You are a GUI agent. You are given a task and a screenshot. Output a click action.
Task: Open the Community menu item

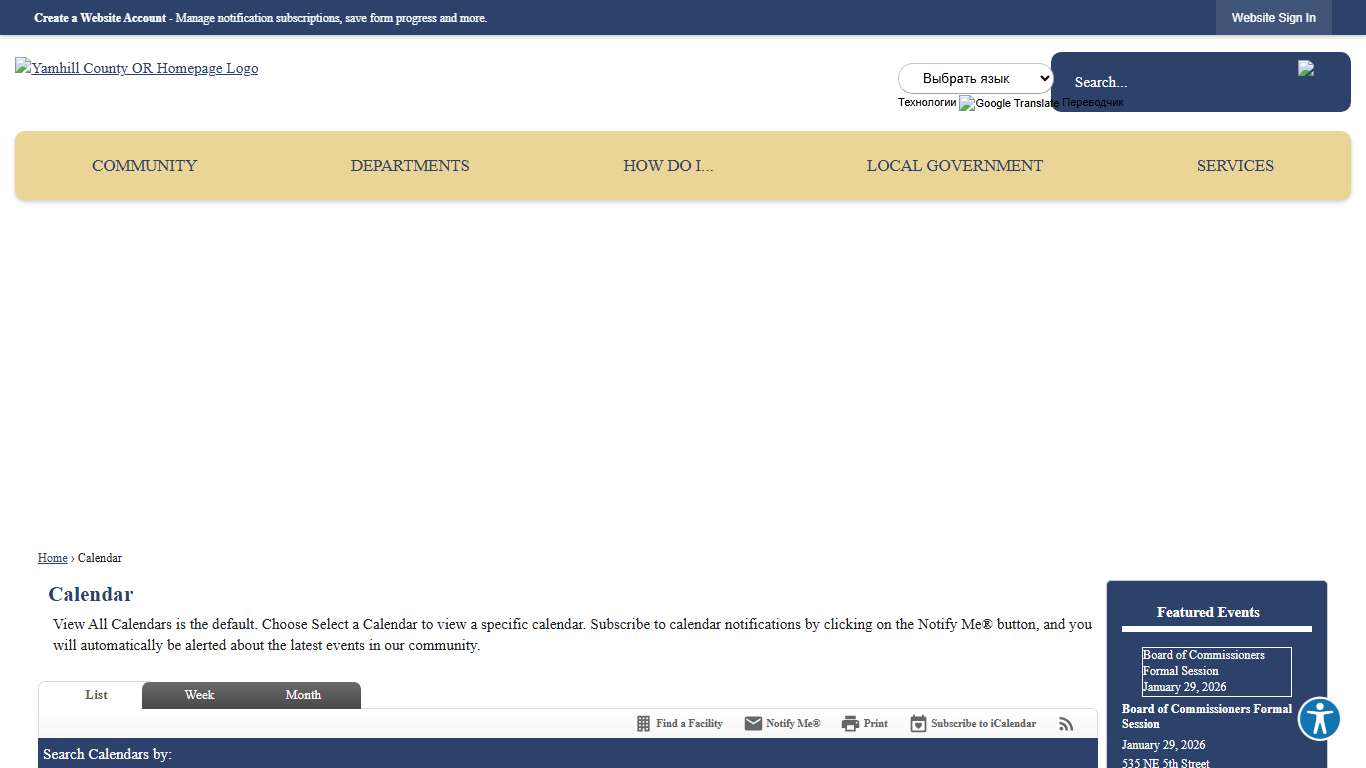pos(145,166)
